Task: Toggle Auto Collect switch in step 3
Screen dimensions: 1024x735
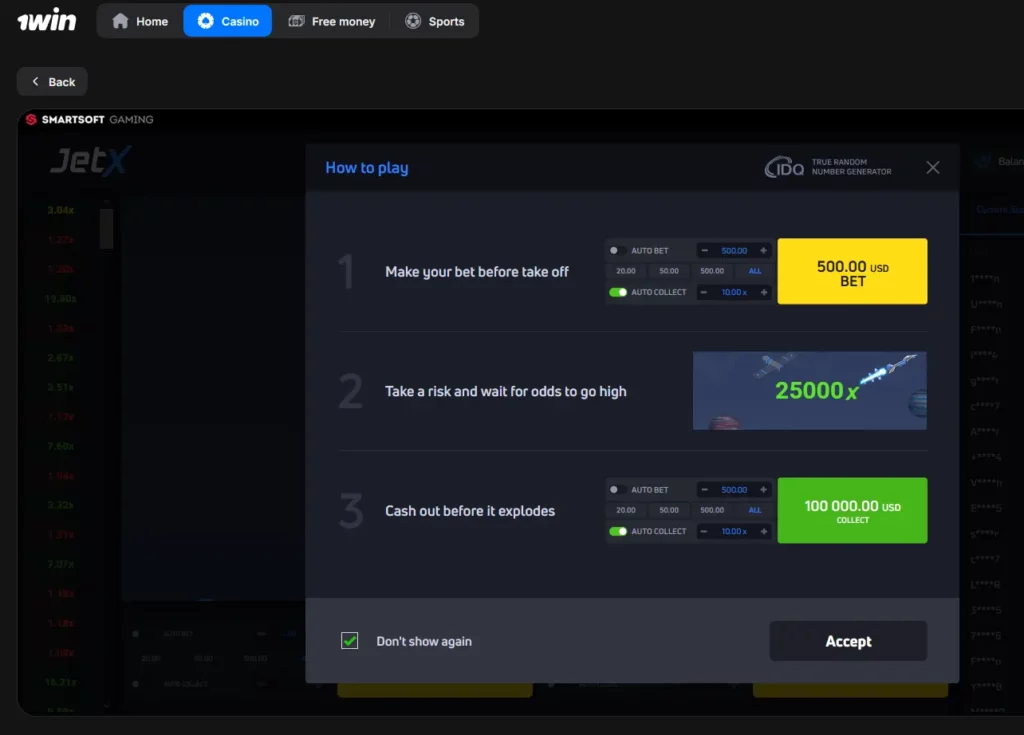Action: pos(618,531)
